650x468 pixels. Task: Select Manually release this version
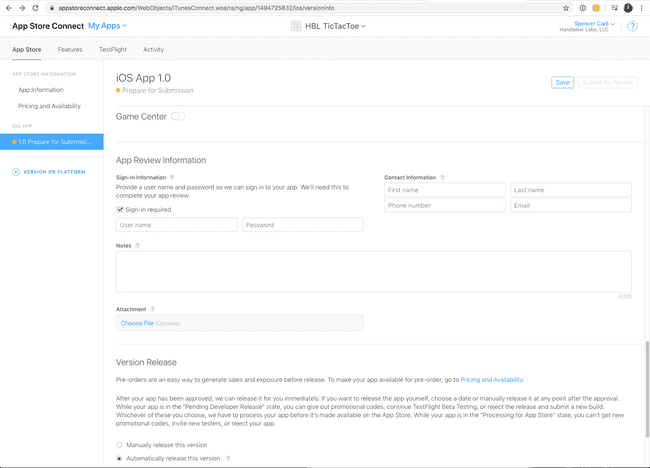[x=119, y=445]
